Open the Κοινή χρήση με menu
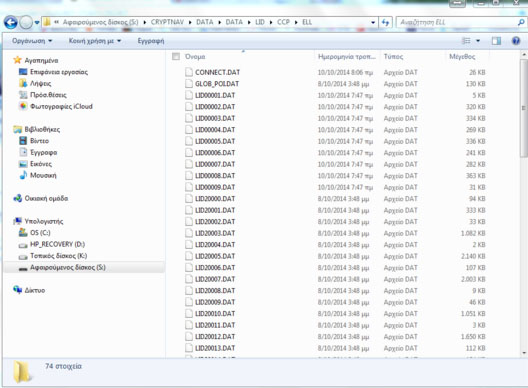The width and height of the screenshot is (528, 388). (x=95, y=41)
